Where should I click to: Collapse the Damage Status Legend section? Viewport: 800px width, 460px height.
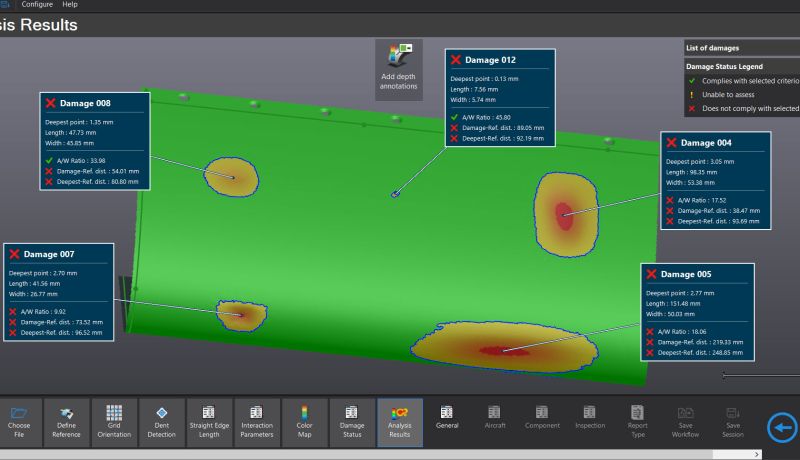click(x=740, y=66)
